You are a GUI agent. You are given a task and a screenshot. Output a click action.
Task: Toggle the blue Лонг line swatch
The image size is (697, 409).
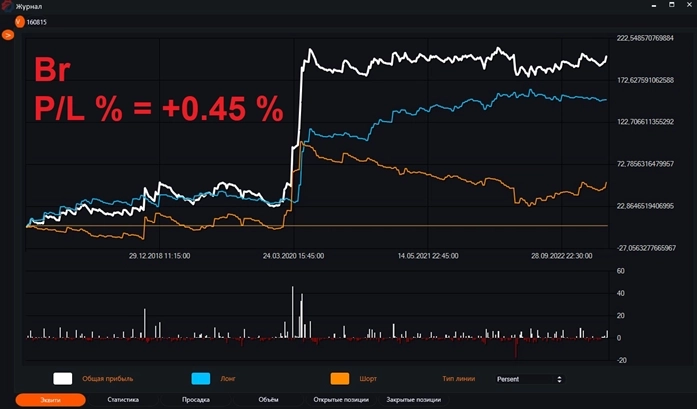200,379
